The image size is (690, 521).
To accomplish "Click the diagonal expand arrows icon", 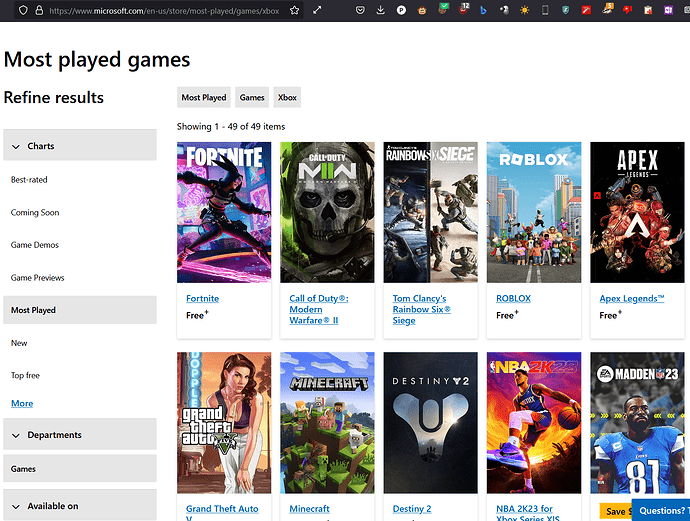I will (317, 10).
